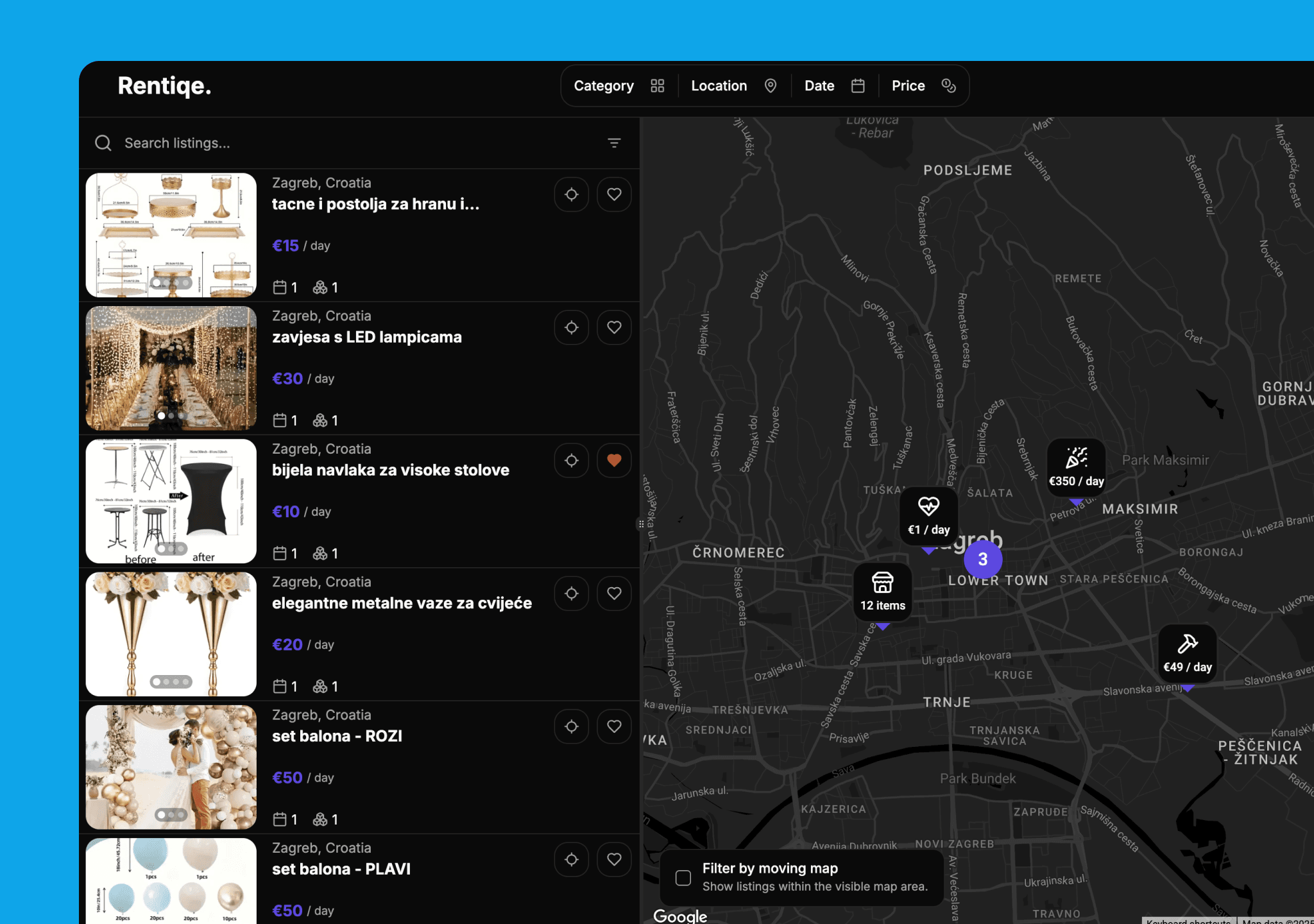Image resolution: width=1314 pixels, height=924 pixels.
Task: Click the search magnifying glass icon
Action: (103, 142)
